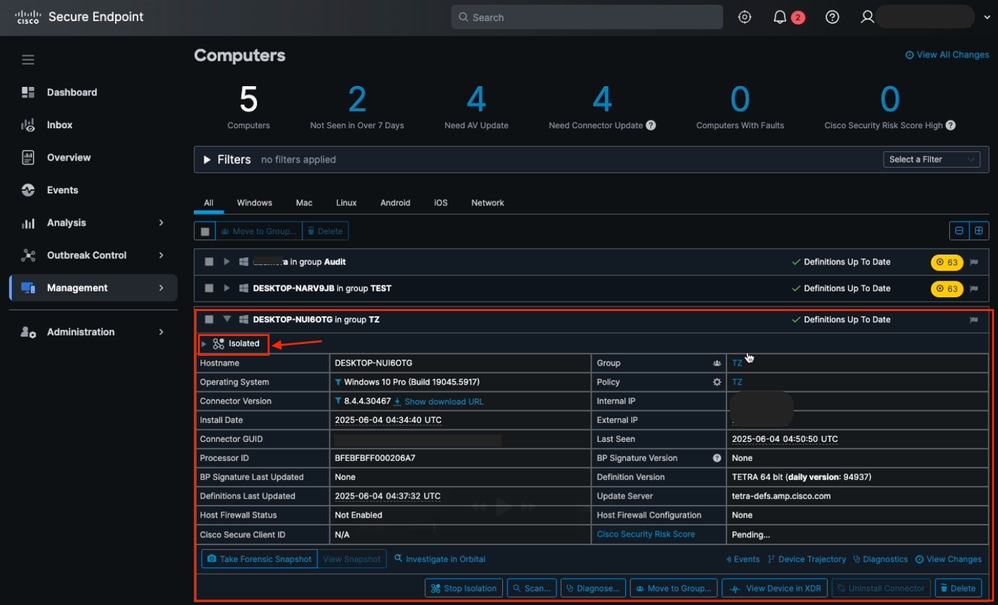Switch to the Linux tab
Screen dimensions: 998x605
click(346, 202)
